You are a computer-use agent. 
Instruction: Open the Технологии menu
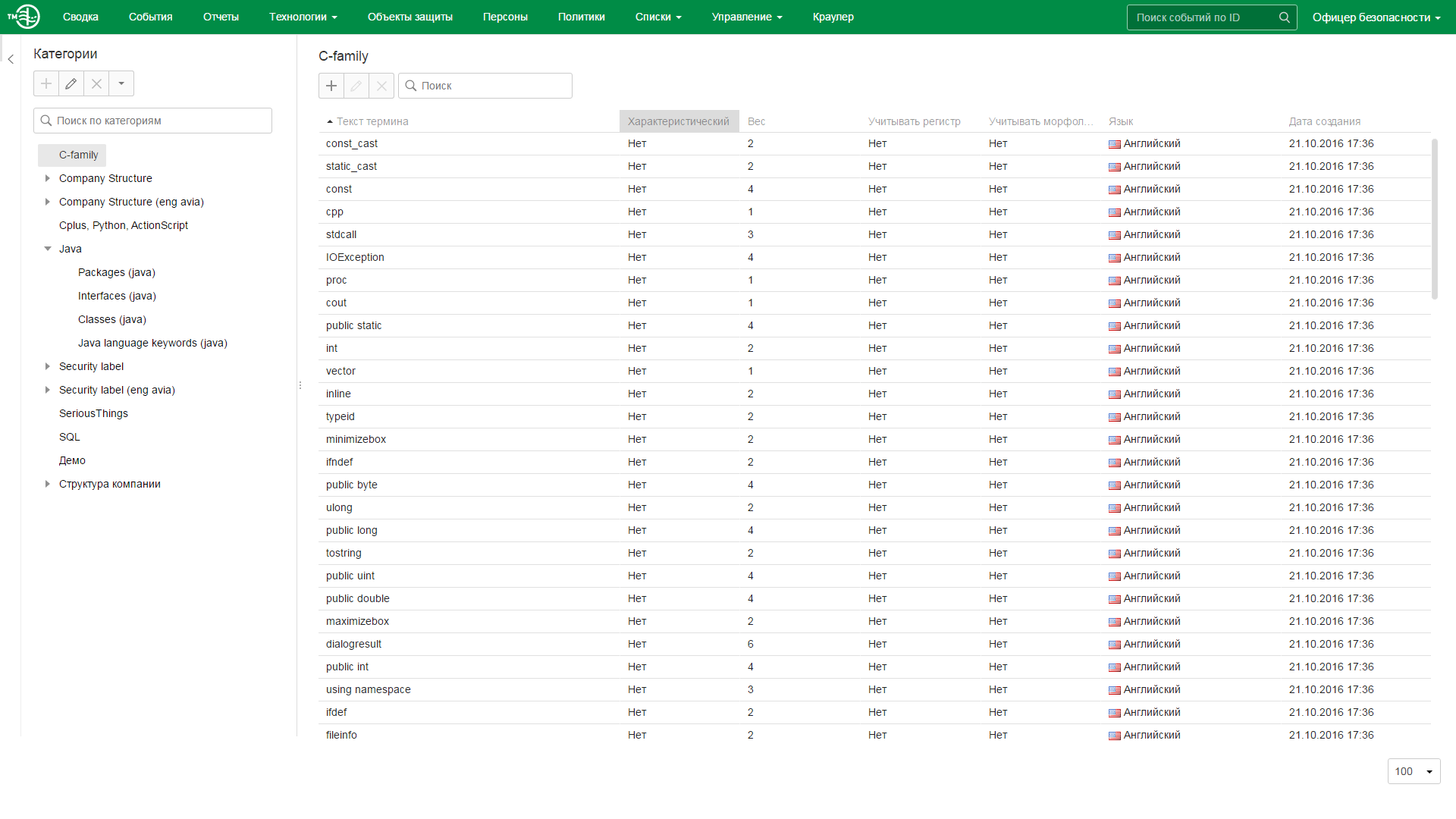click(x=303, y=17)
